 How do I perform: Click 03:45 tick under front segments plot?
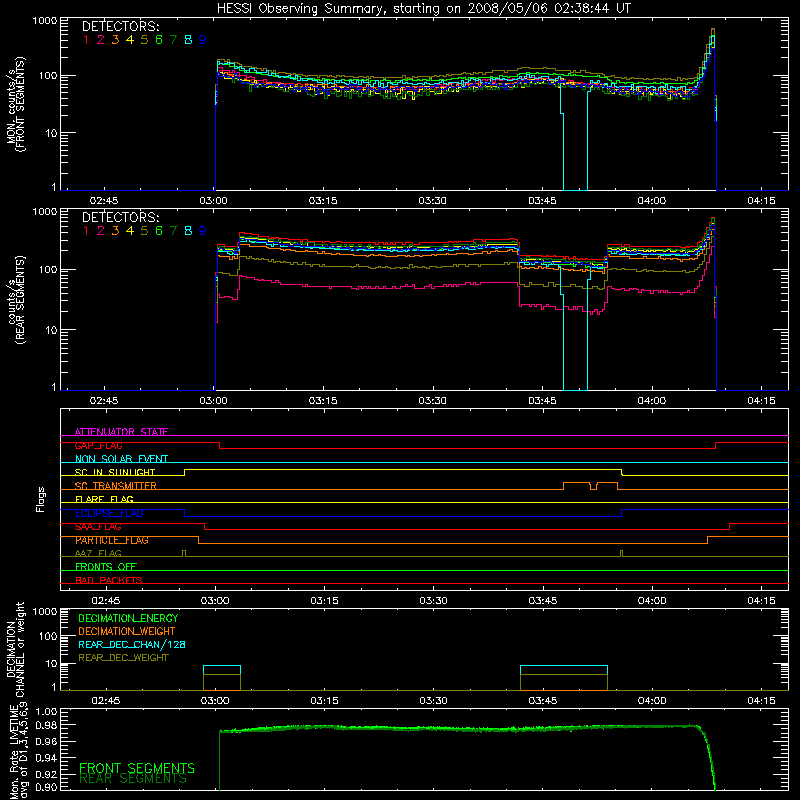(x=542, y=201)
